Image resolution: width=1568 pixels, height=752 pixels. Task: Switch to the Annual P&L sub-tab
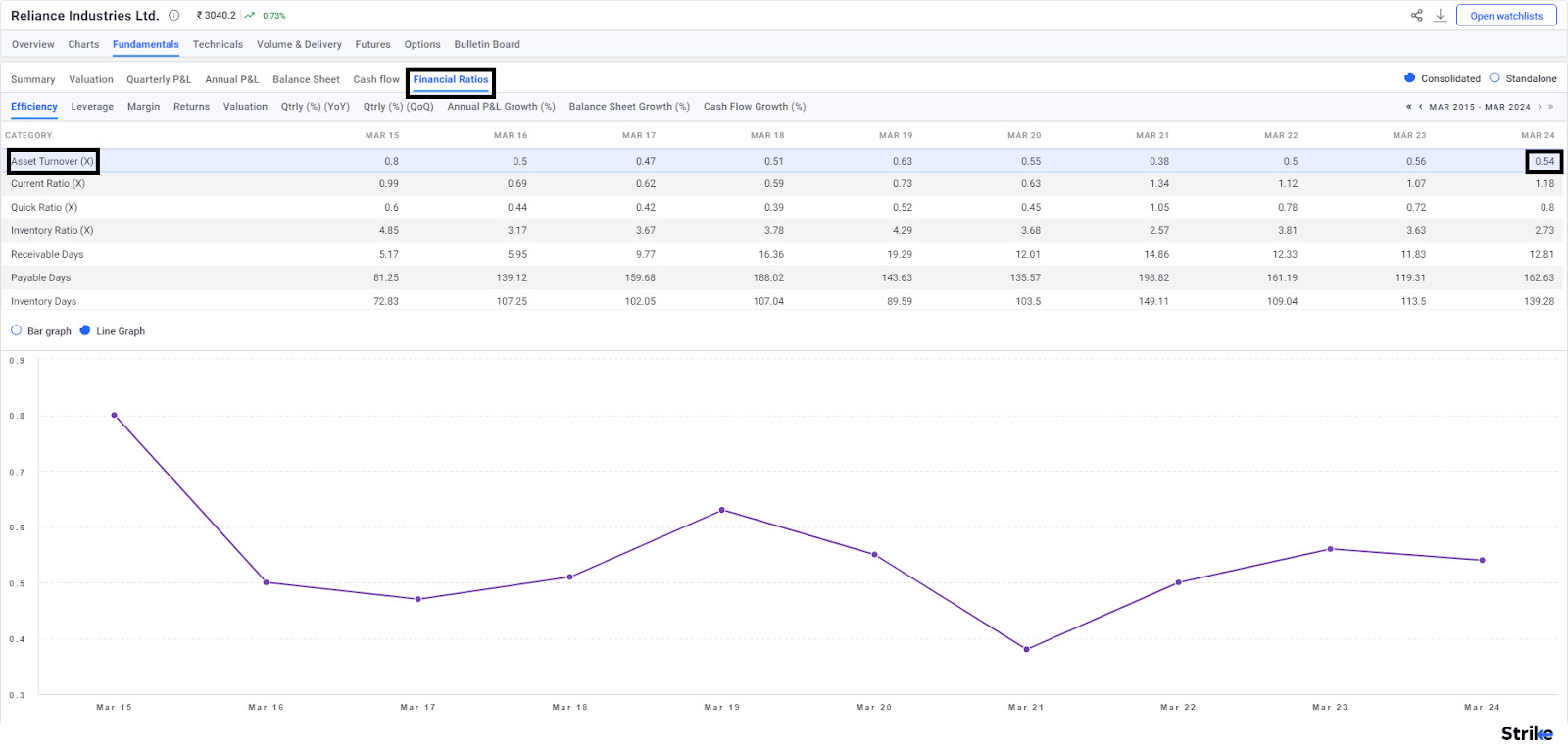(x=232, y=79)
